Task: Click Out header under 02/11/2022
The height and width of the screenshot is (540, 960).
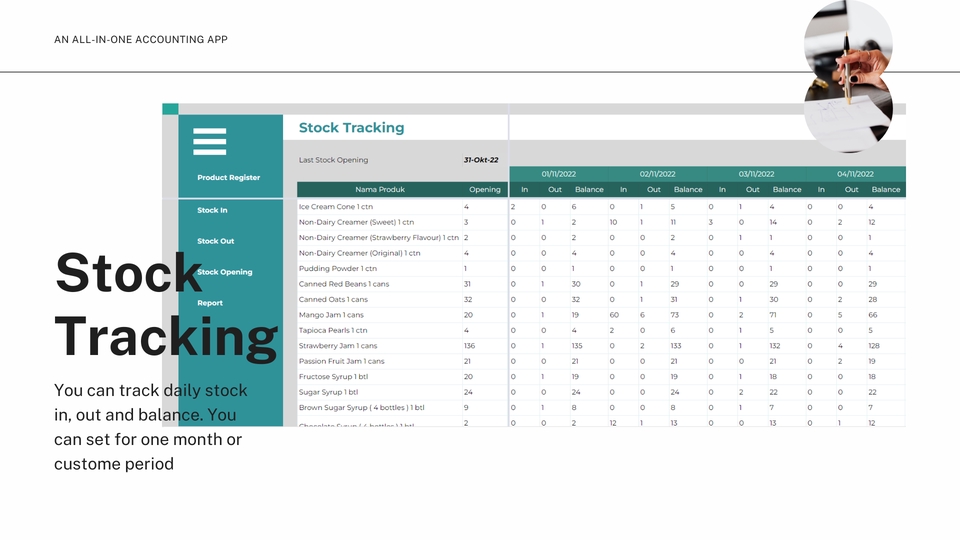Action: [654, 190]
